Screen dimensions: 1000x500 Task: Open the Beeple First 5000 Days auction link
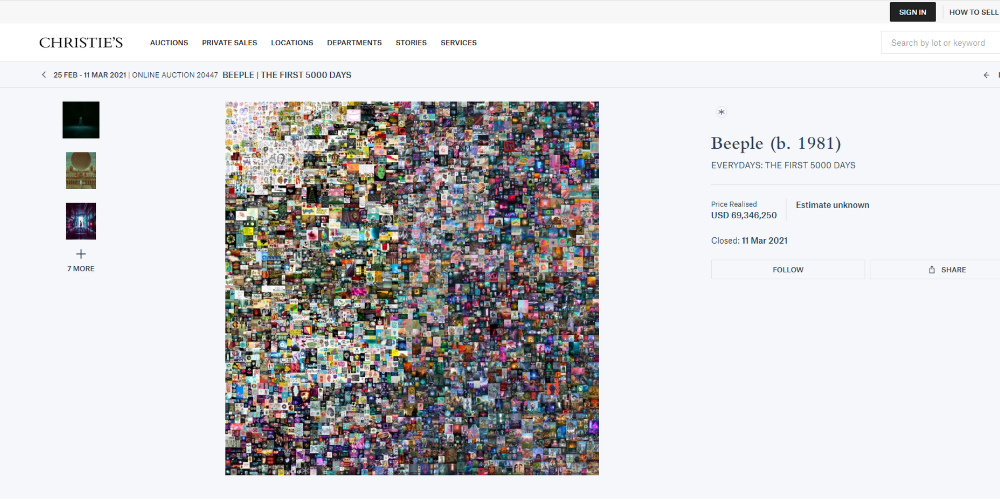click(x=287, y=75)
